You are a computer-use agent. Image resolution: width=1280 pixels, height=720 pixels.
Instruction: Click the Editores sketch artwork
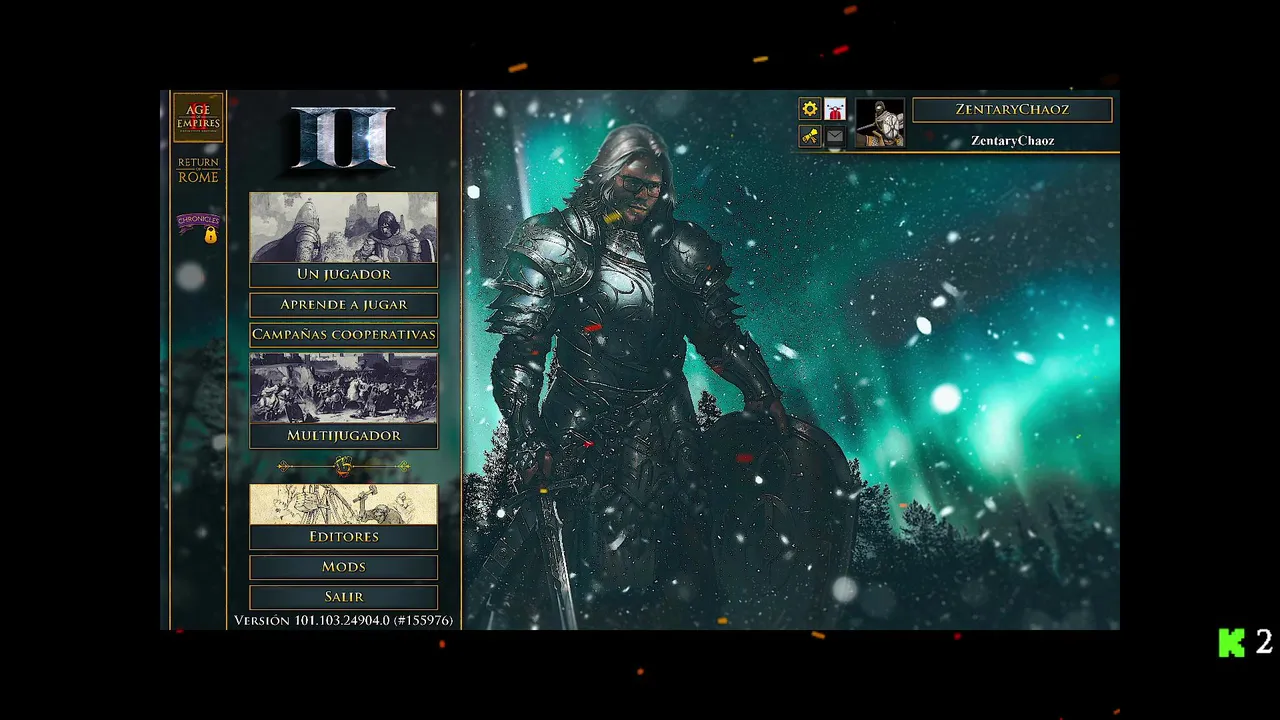point(343,505)
